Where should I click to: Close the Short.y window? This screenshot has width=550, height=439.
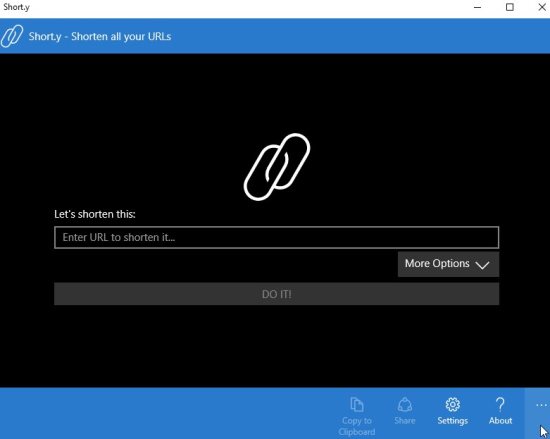click(x=542, y=7)
